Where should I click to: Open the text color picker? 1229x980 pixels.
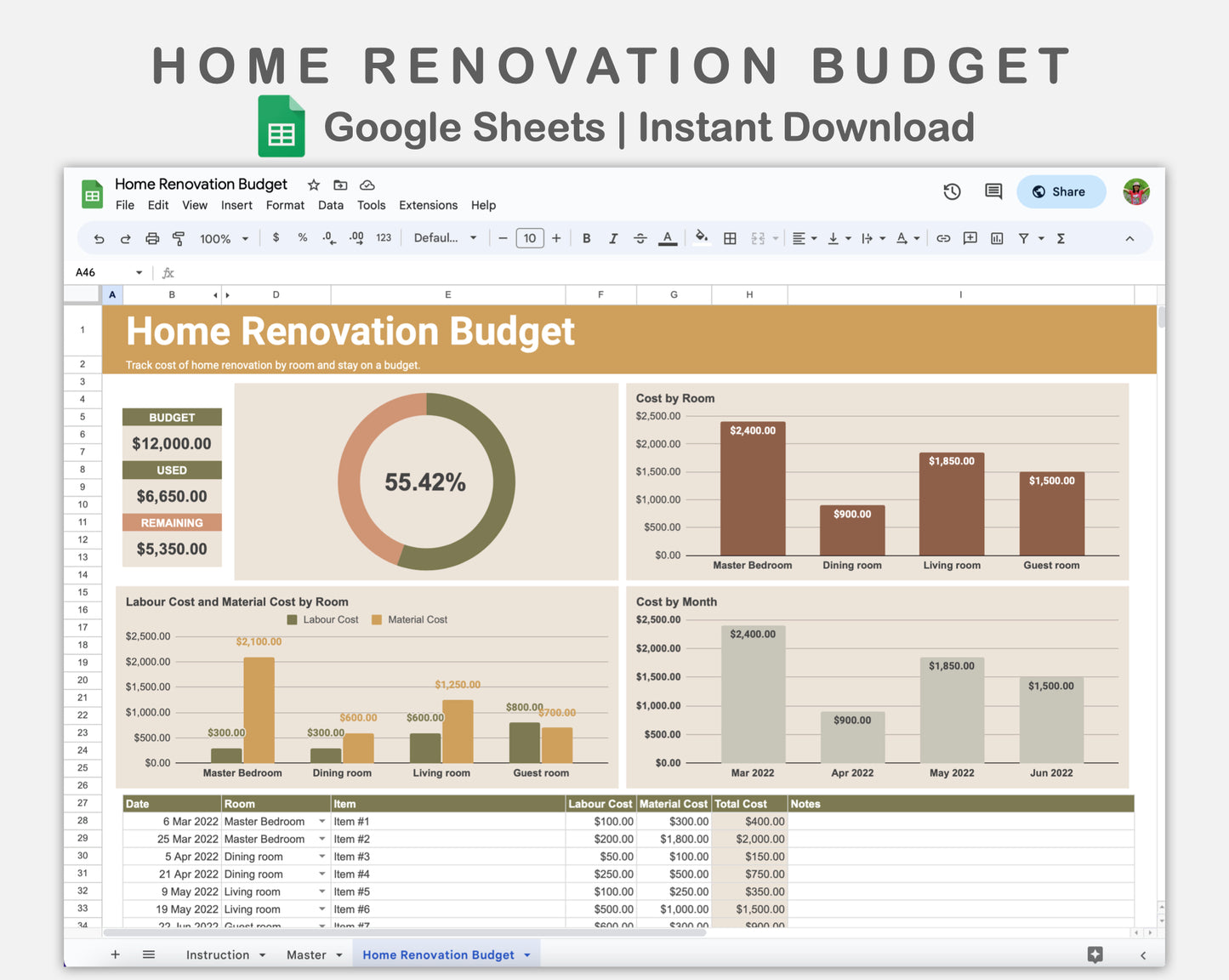[x=668, y=238]
